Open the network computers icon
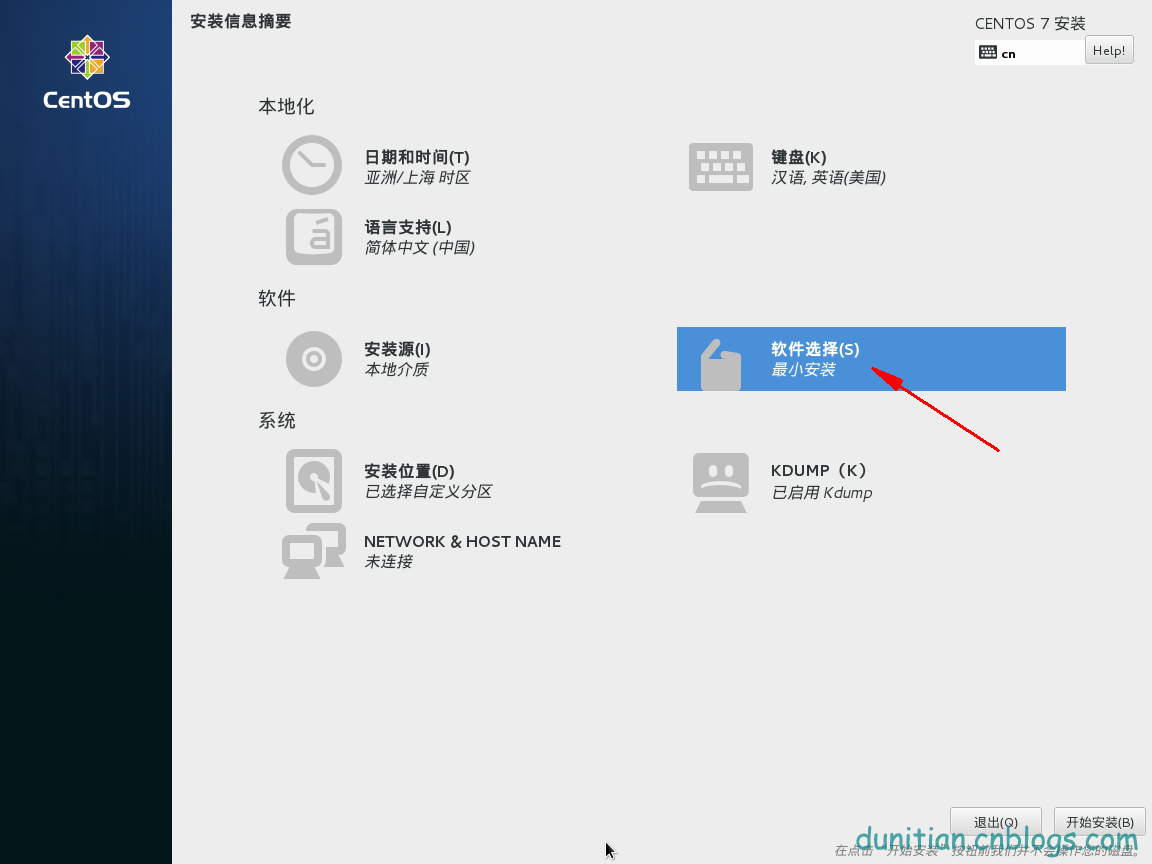The width and height of the screenshot is (1152, 864). pyautogui.click(x=314, y=551)
